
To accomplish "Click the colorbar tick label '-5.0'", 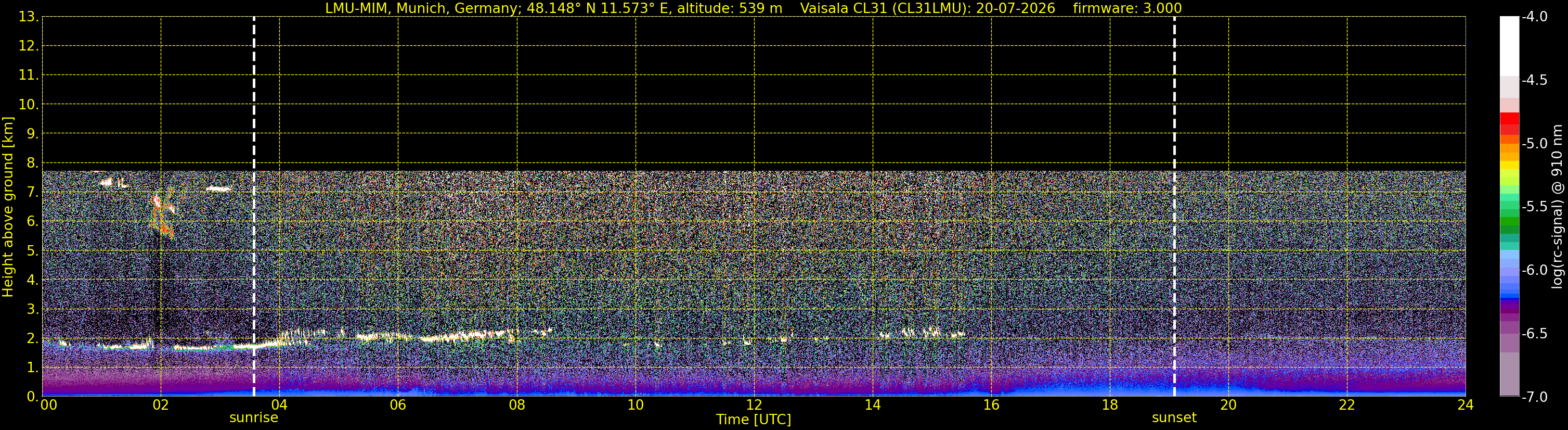I will click(x=1534, y=144).
